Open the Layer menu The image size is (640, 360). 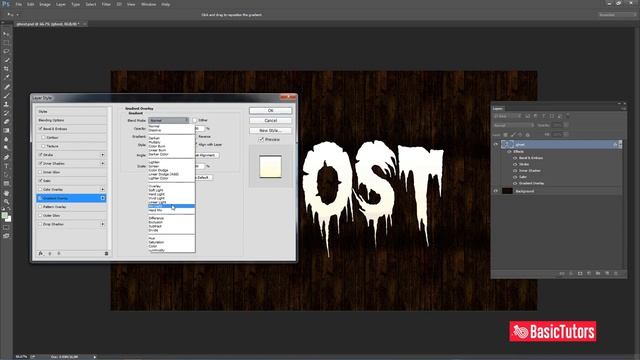click(x=61, y=4)
